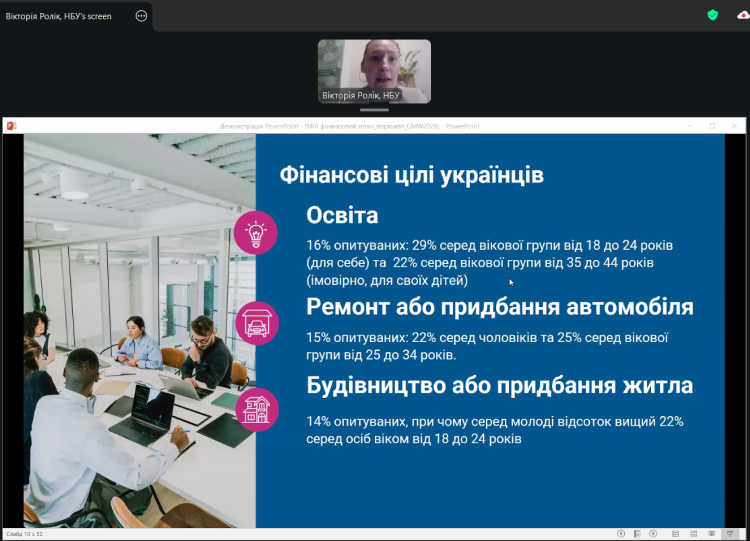Screen dimensions: 750x541
Task: Close the PowerPoint slideshow window
Action: coord(734,126)
